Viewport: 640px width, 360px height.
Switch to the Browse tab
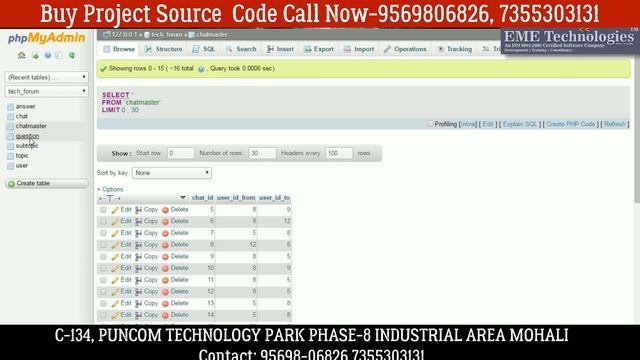coord(119,49)
